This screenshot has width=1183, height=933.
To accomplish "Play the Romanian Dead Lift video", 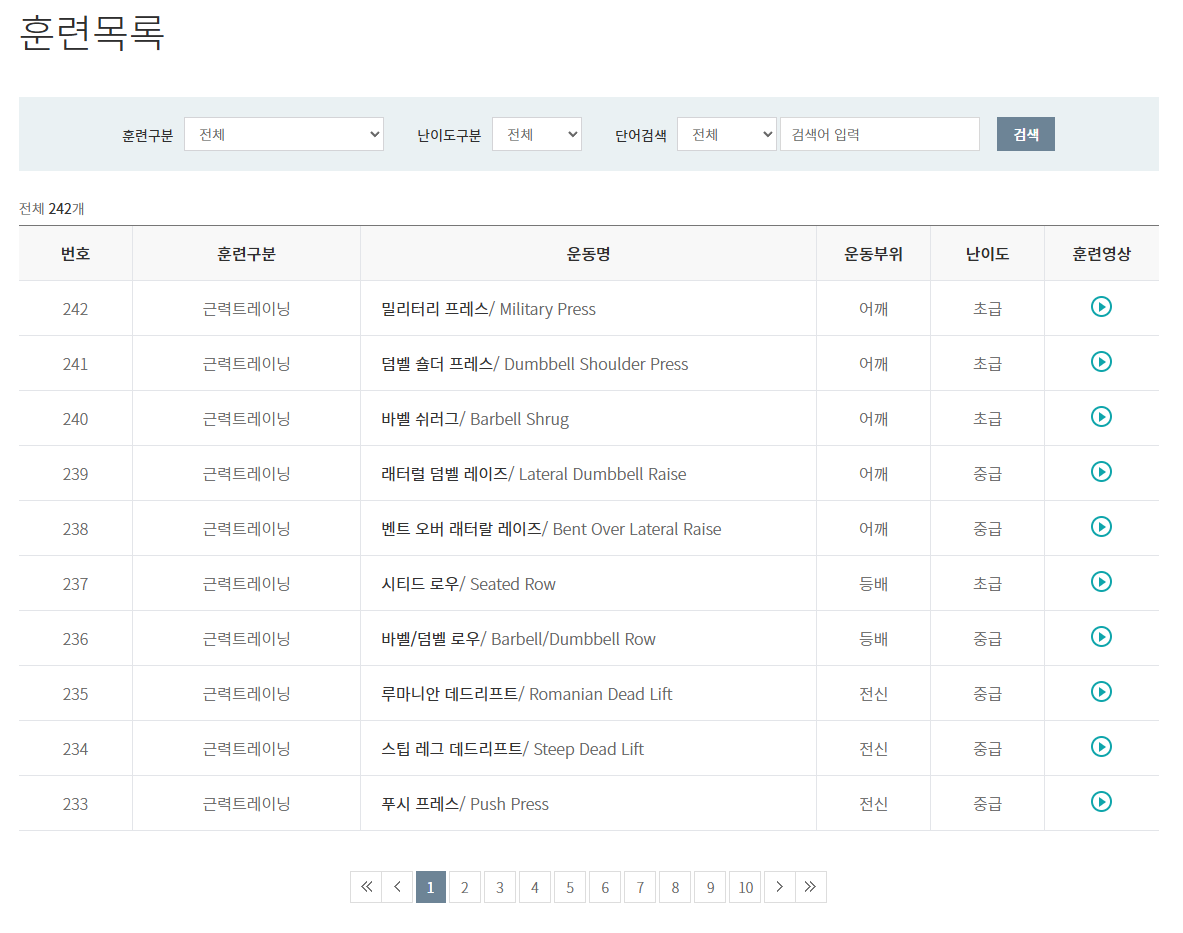I will (1101, 692).
